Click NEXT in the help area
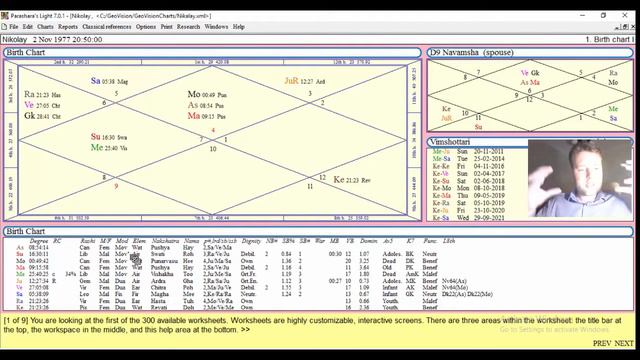This screenshot has height=360, width=640. 624,343
